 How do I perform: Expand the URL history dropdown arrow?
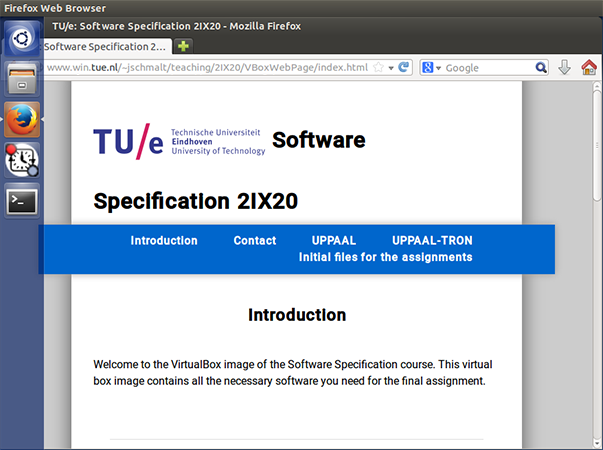[391, 68]
